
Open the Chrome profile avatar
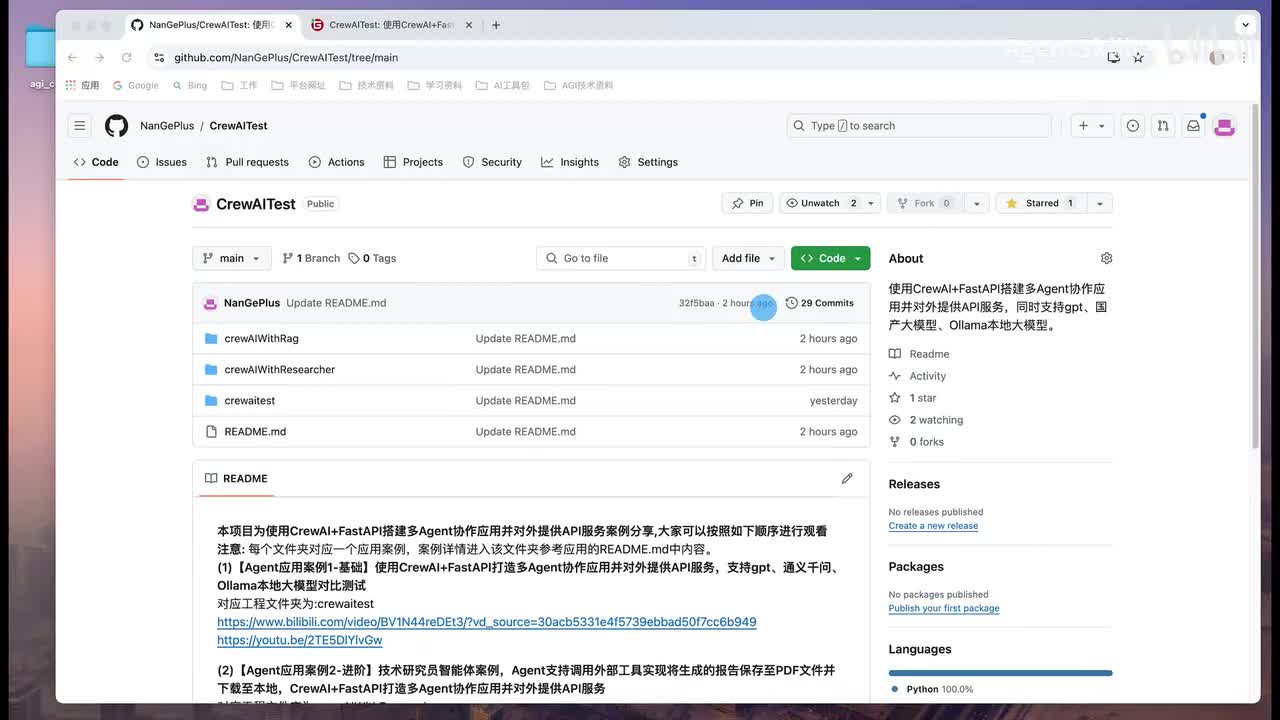(1217, 58)
